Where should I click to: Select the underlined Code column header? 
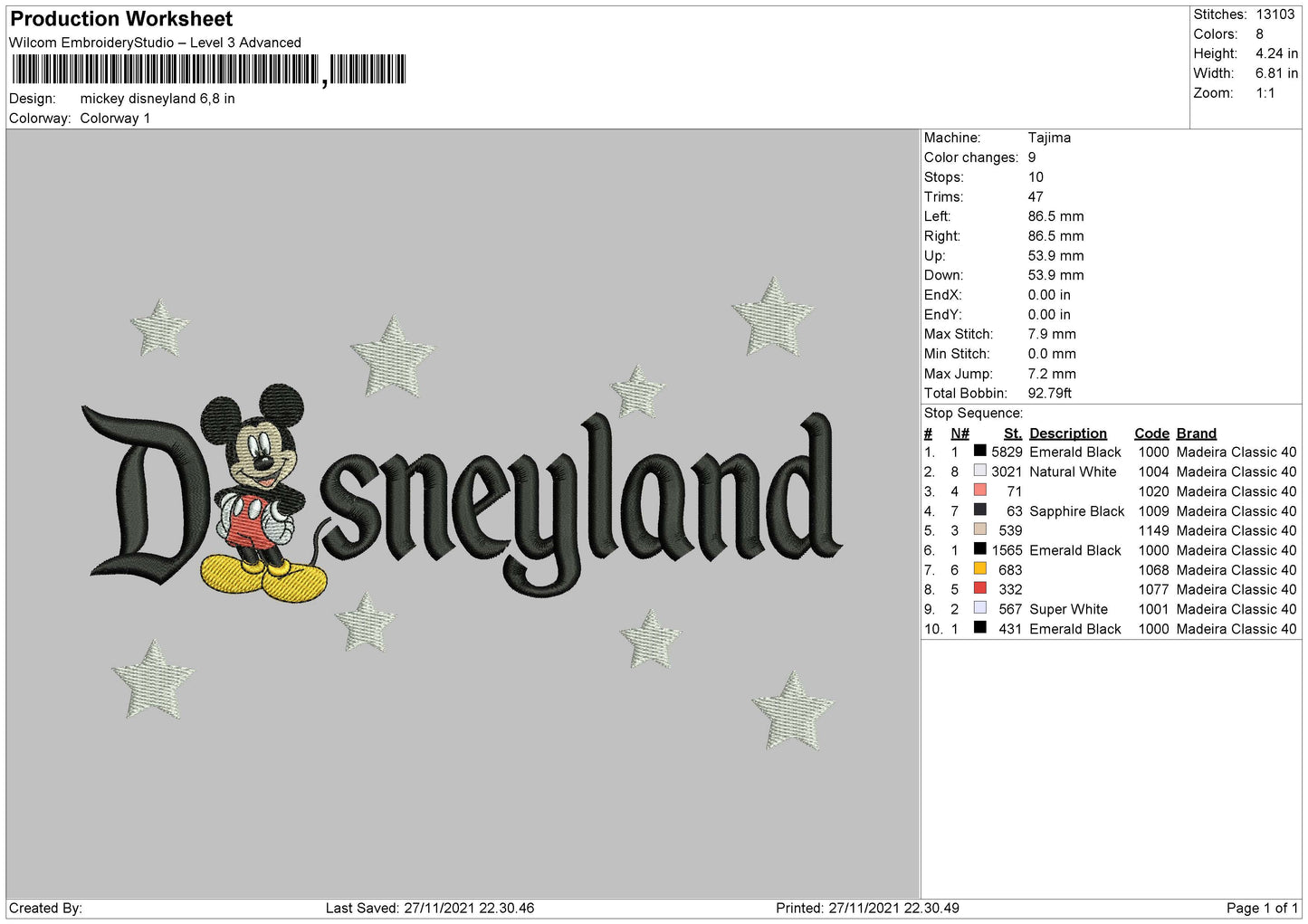point(1151,433)
